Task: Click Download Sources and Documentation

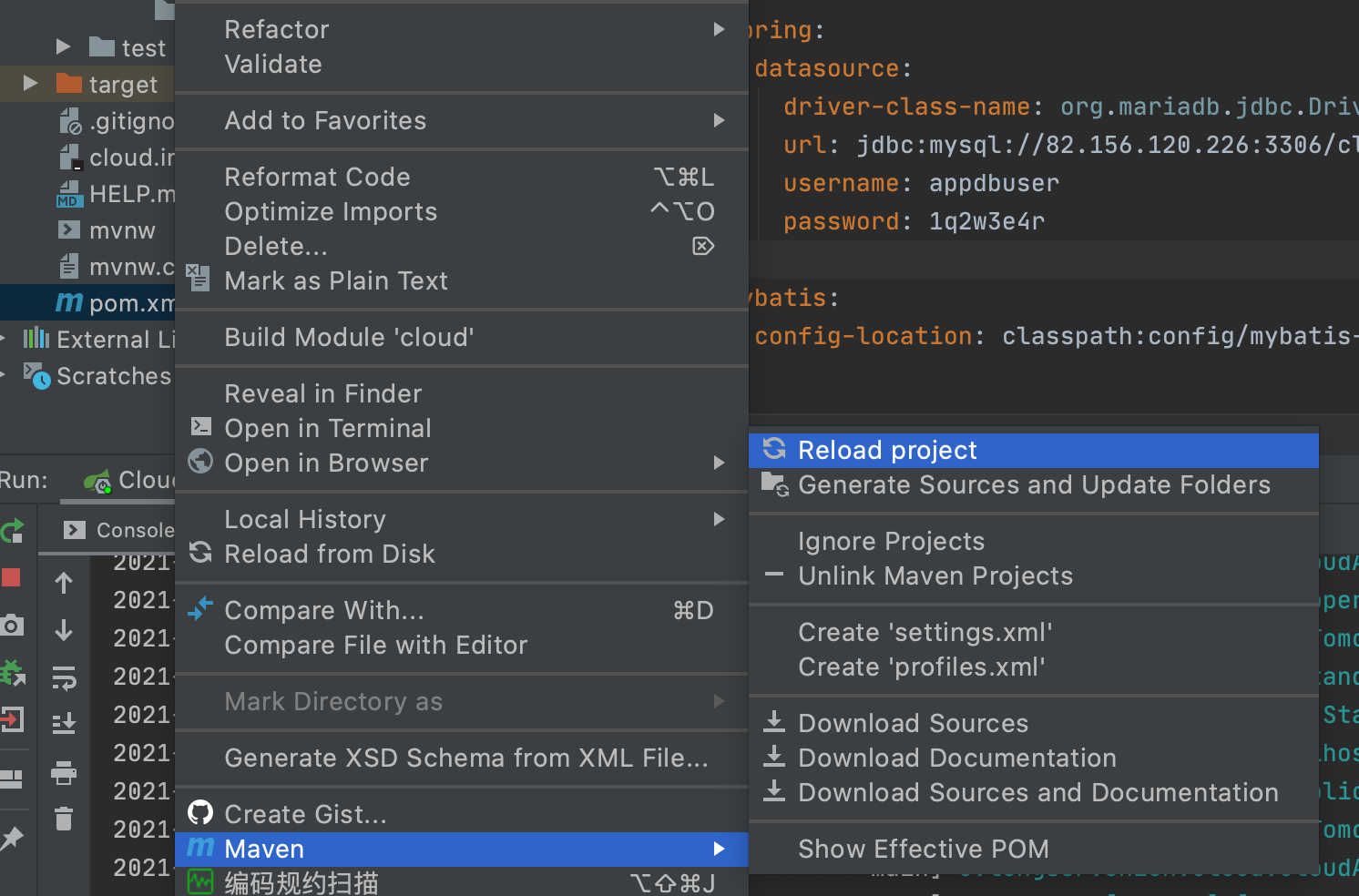Action: tap(1037, 792)
